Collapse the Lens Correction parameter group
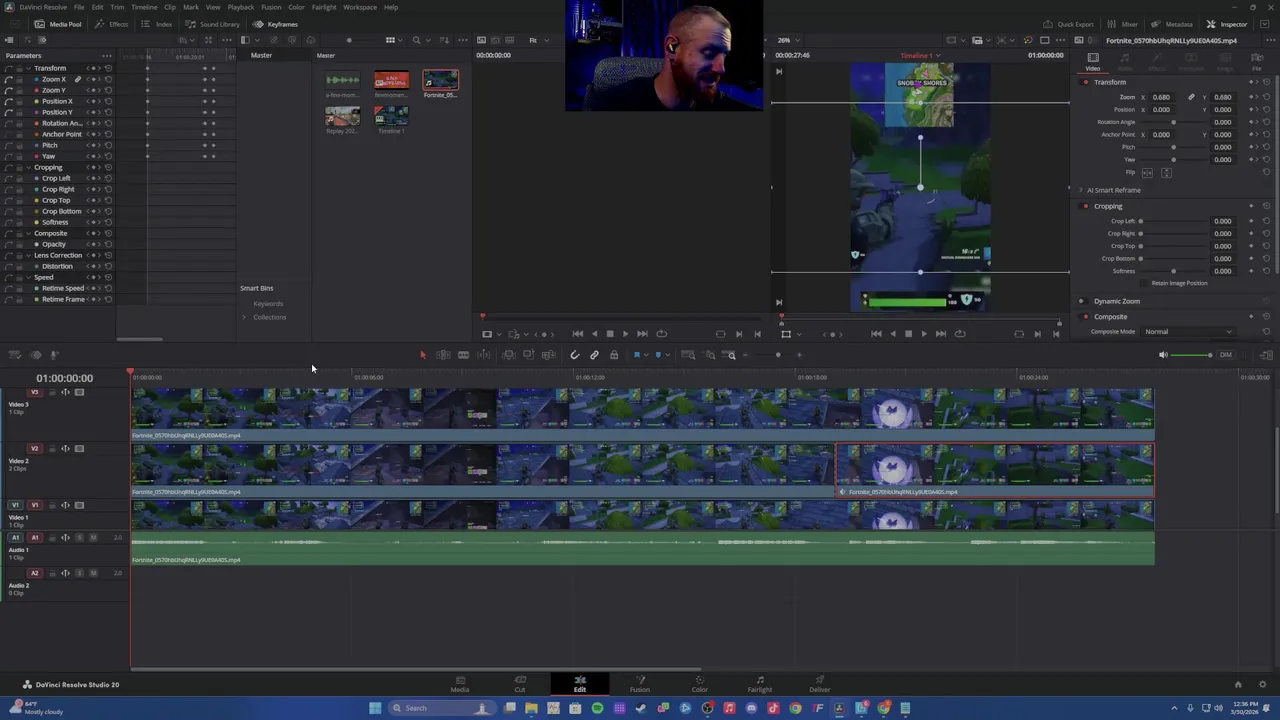Screen dimensions: 1280x720 pos(28,255)
